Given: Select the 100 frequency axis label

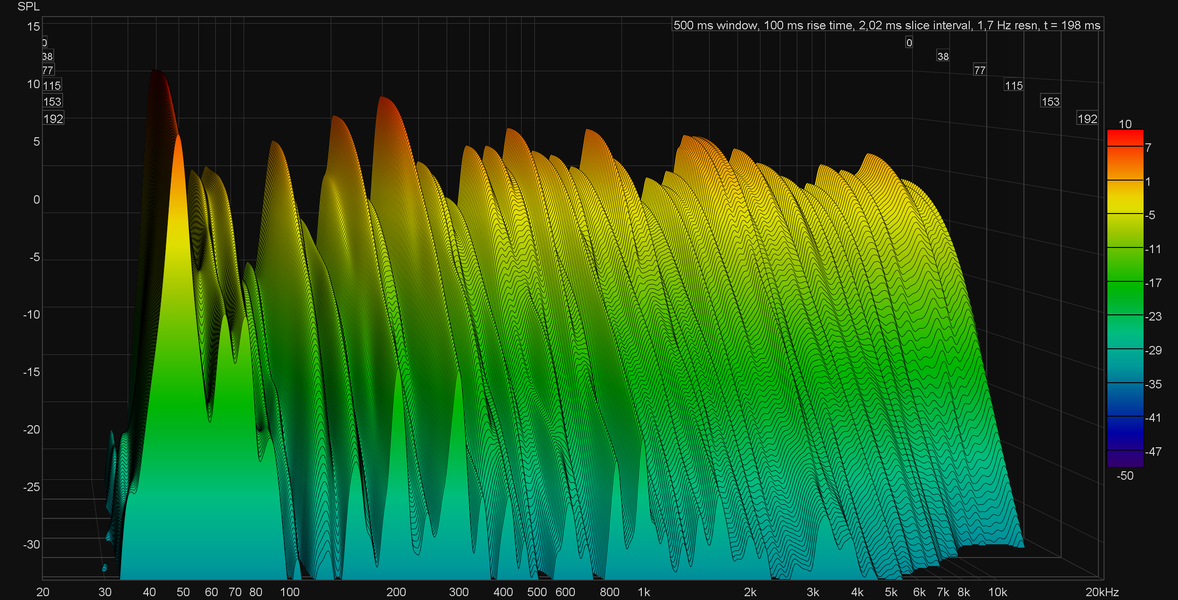Looking at the screenshot, I should tap(289, 592).
